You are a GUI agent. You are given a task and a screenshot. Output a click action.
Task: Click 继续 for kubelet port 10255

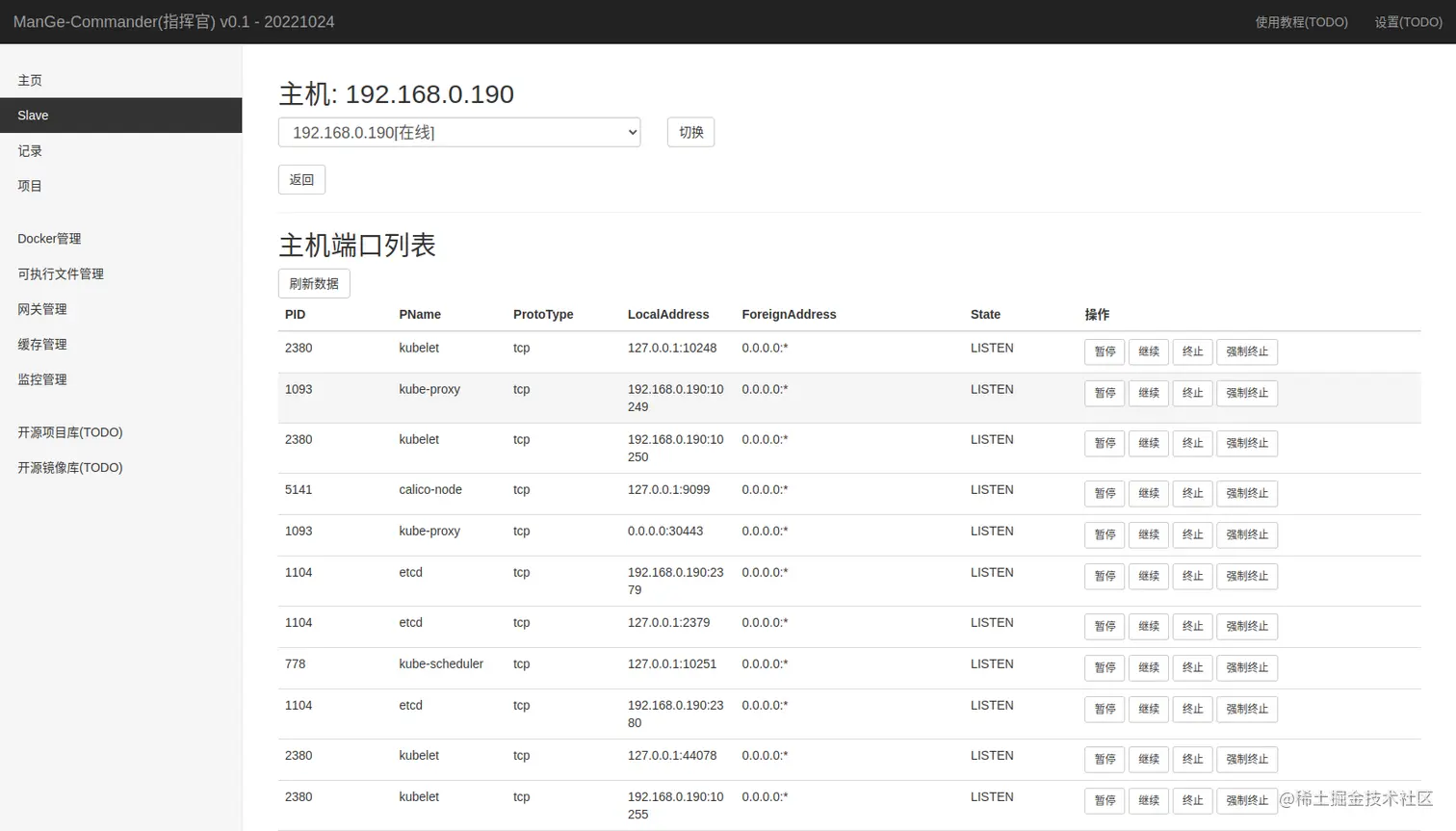point(1149,800)
